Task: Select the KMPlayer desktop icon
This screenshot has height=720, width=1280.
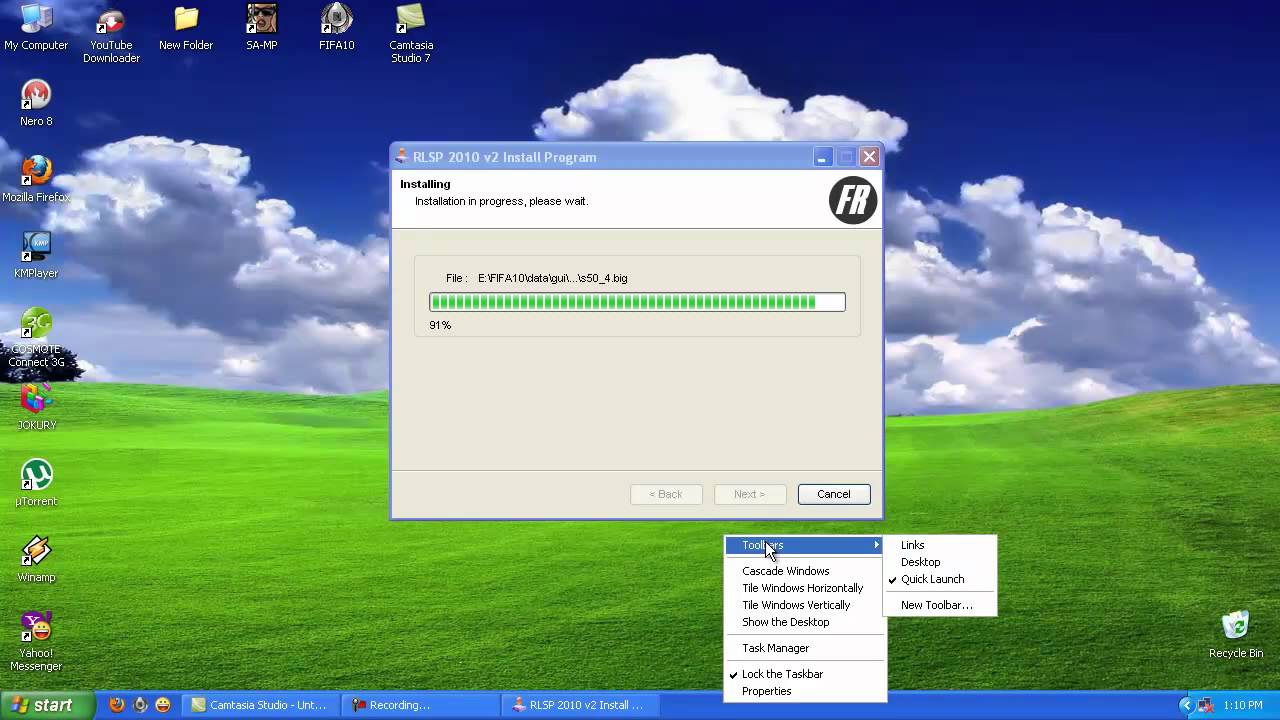Action: [36, 255]
